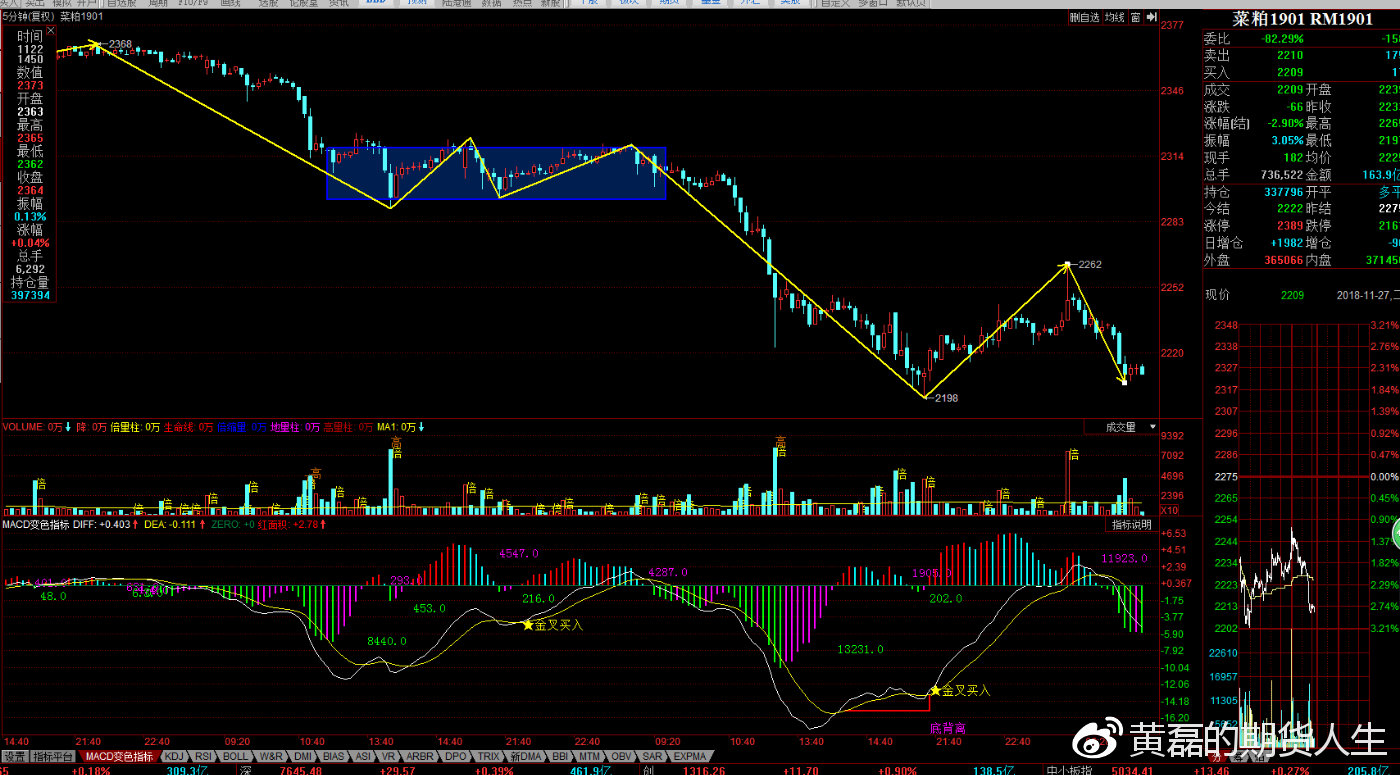Image resolution: width=1400 pixels, height=775 pixels.
Task: Click the first 金叉买入 star marker
Action: point(528,625)
